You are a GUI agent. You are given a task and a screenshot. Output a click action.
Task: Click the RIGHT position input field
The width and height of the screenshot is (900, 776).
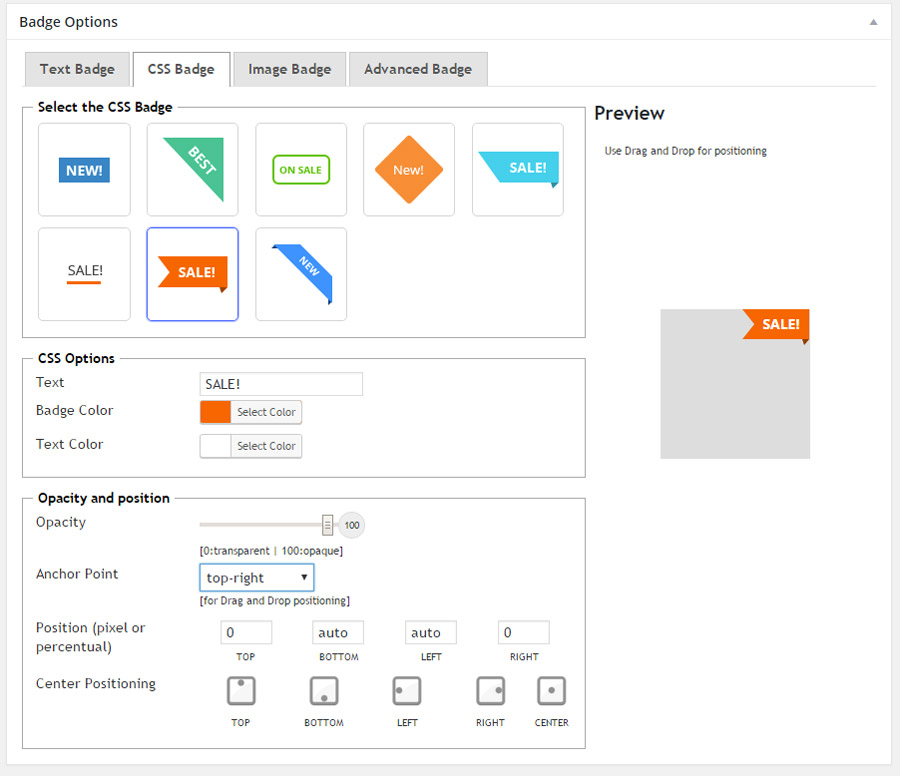coord(523,633)
